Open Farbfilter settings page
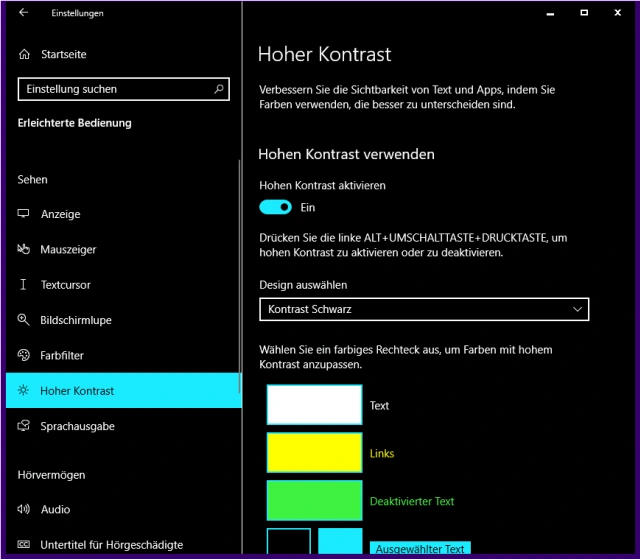Image resolution: width=640 pixels, height=559 pixels. pyautogui.click(x=124, y=355)
